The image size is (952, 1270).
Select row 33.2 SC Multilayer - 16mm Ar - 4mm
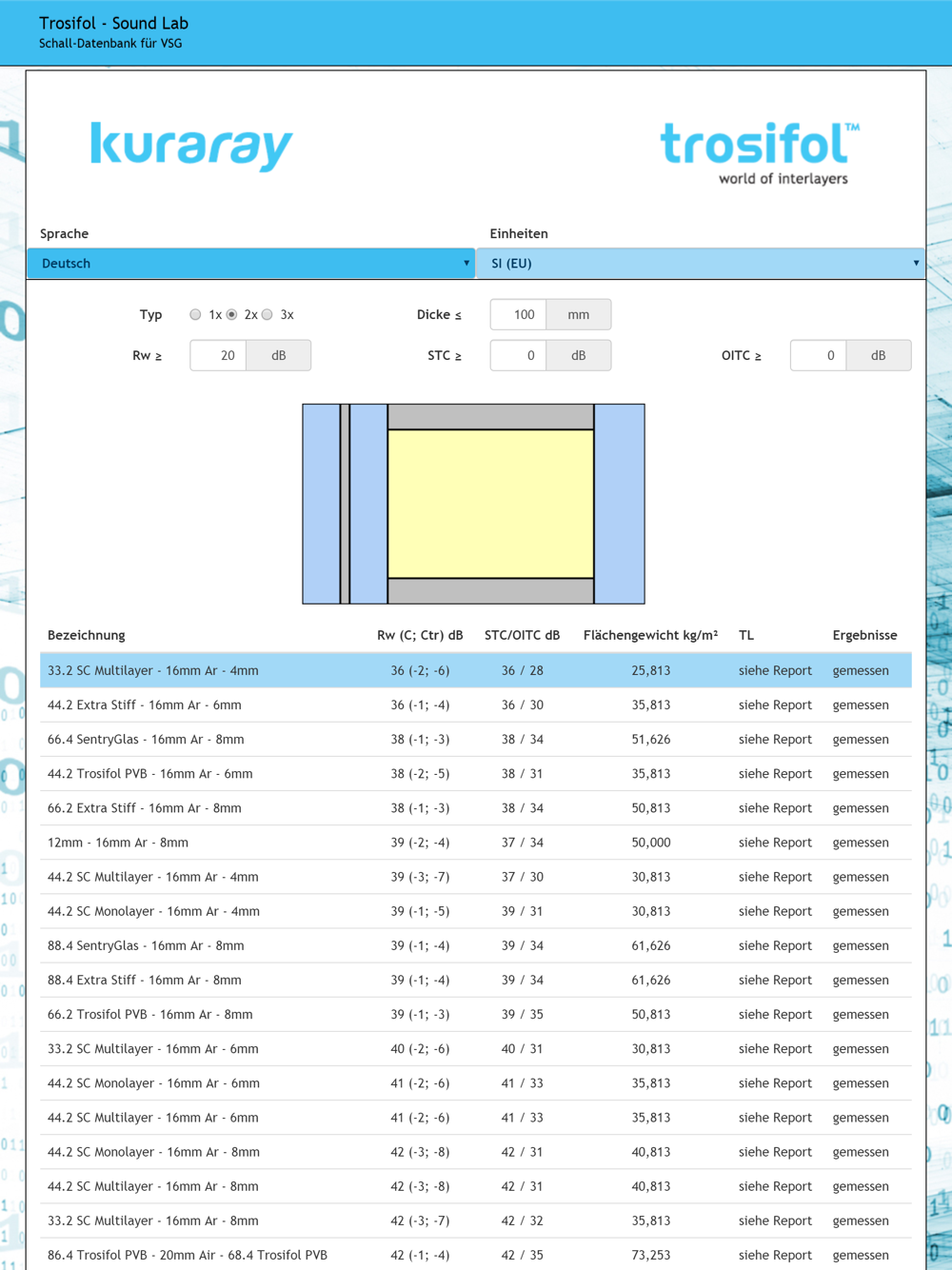pyautogui.click(x=476, y=670)
